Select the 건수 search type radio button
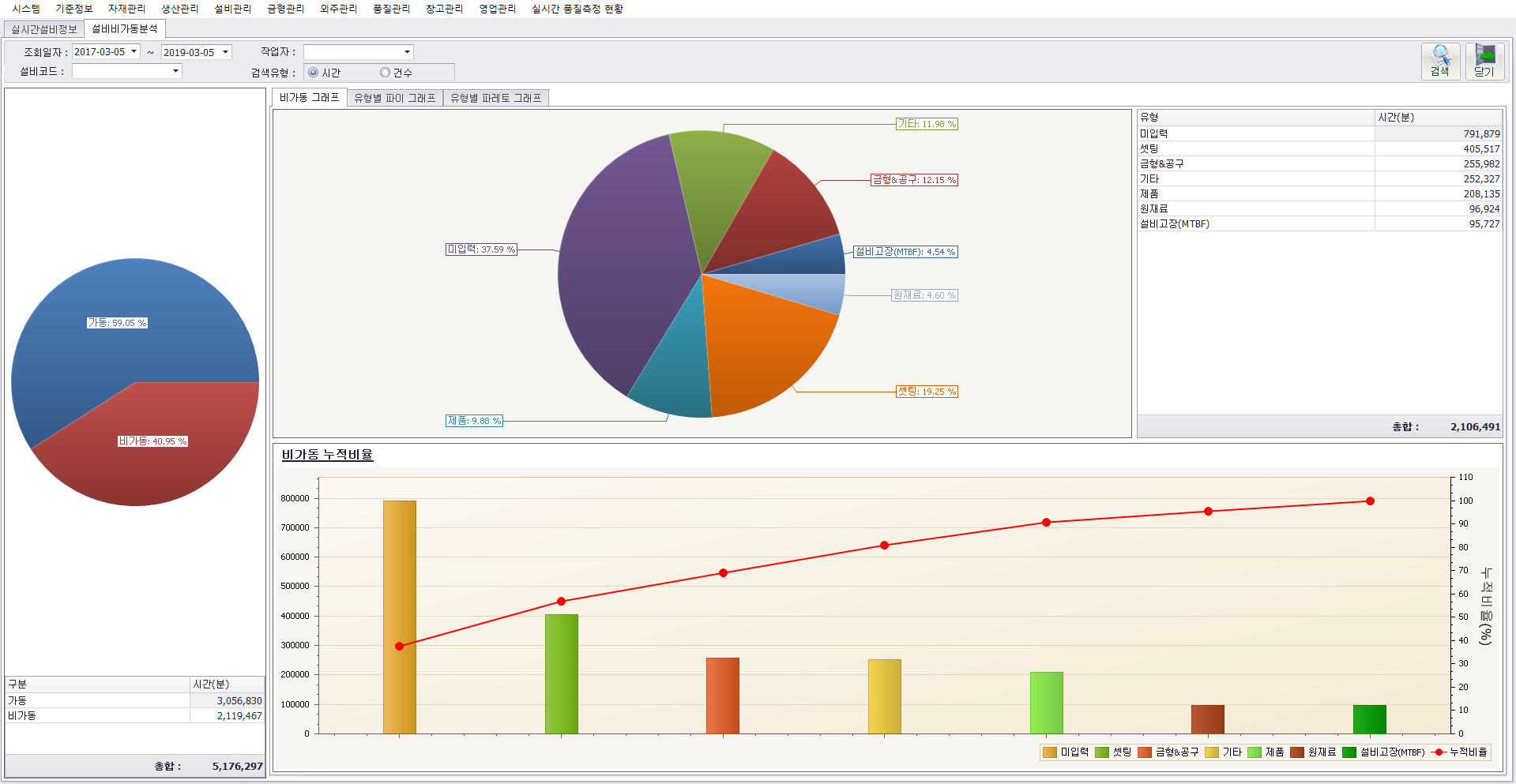The width and height of the screenshot is (1516, 784). point(386,73)
